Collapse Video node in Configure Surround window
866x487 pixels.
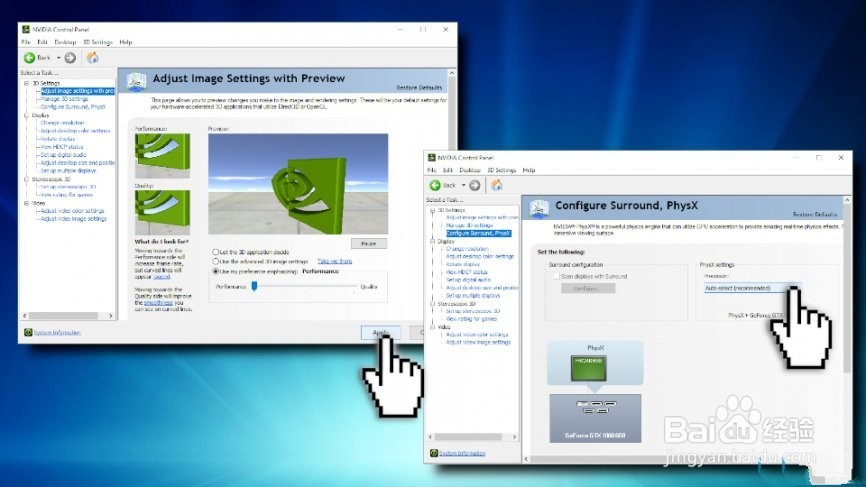click(x=432, y=327)
